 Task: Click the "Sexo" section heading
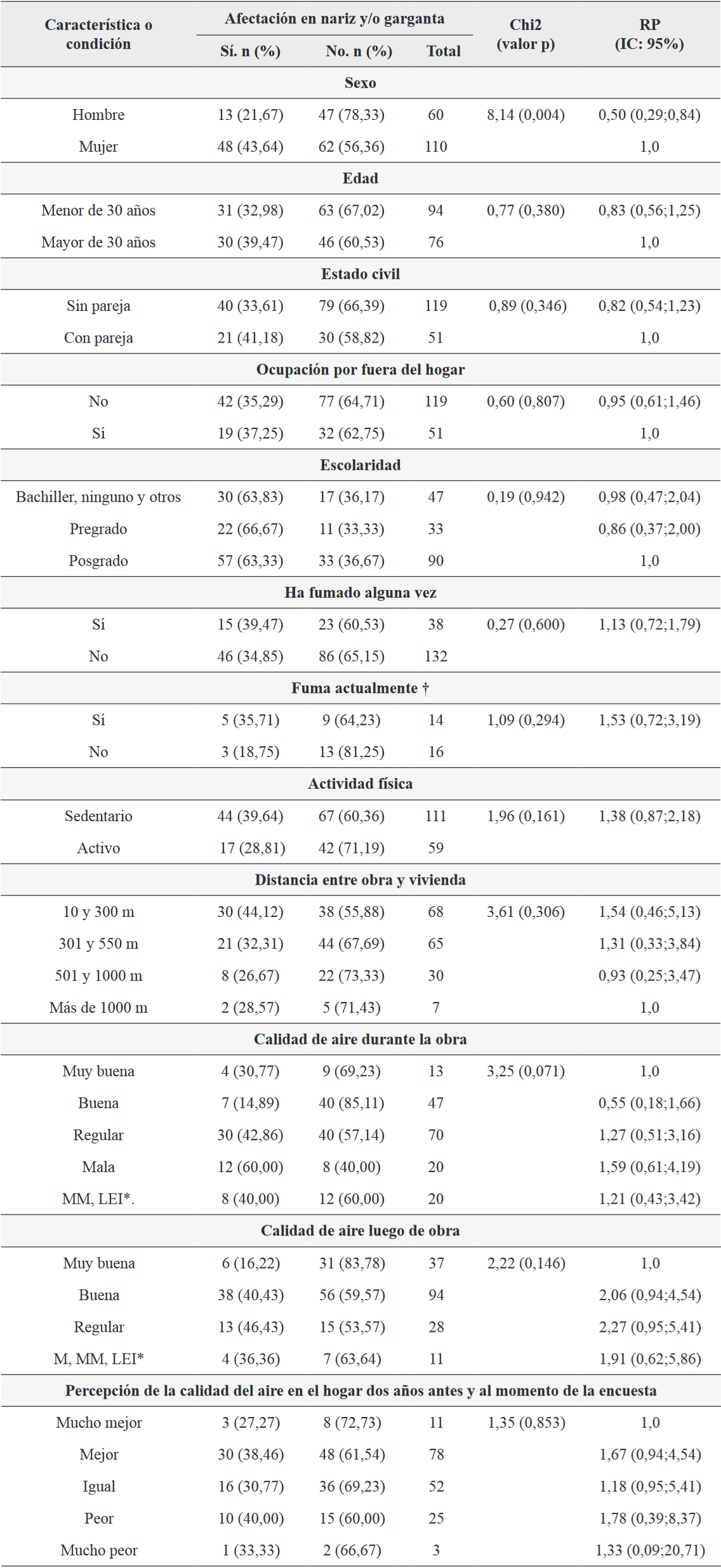[x=360, y=83]
